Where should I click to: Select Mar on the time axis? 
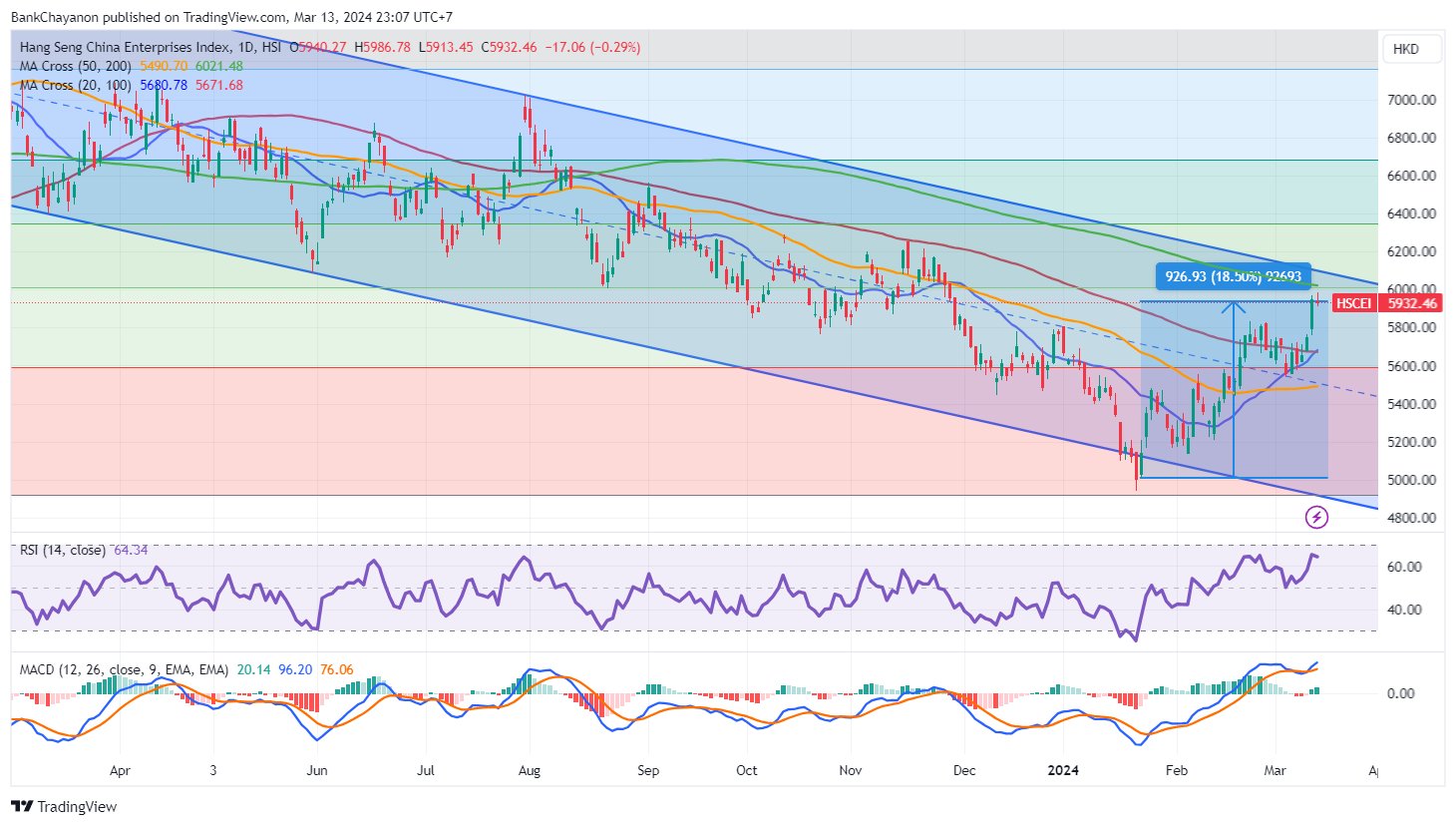click(x=1274, y=770)
